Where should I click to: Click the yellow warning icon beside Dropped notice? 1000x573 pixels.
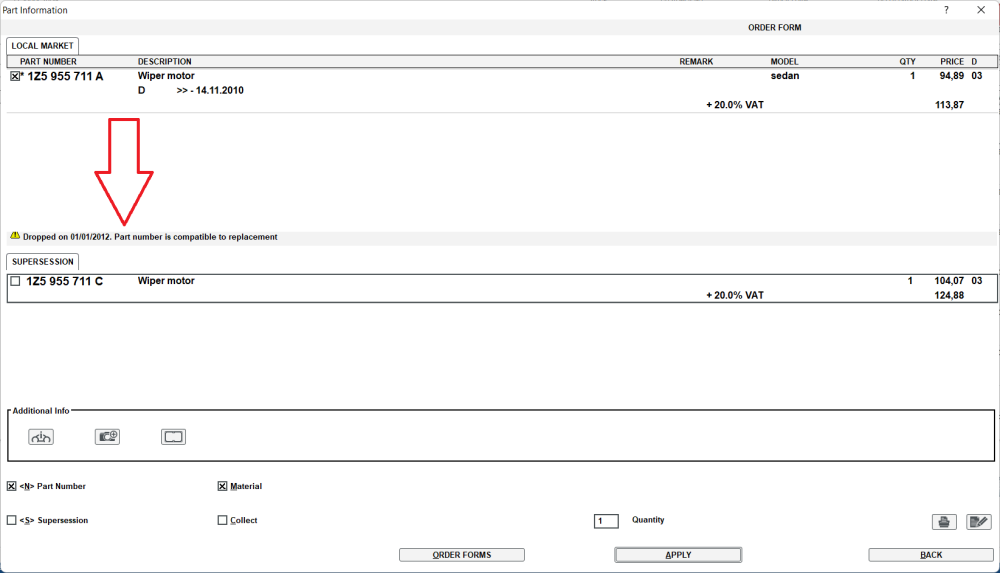(15, 236)
